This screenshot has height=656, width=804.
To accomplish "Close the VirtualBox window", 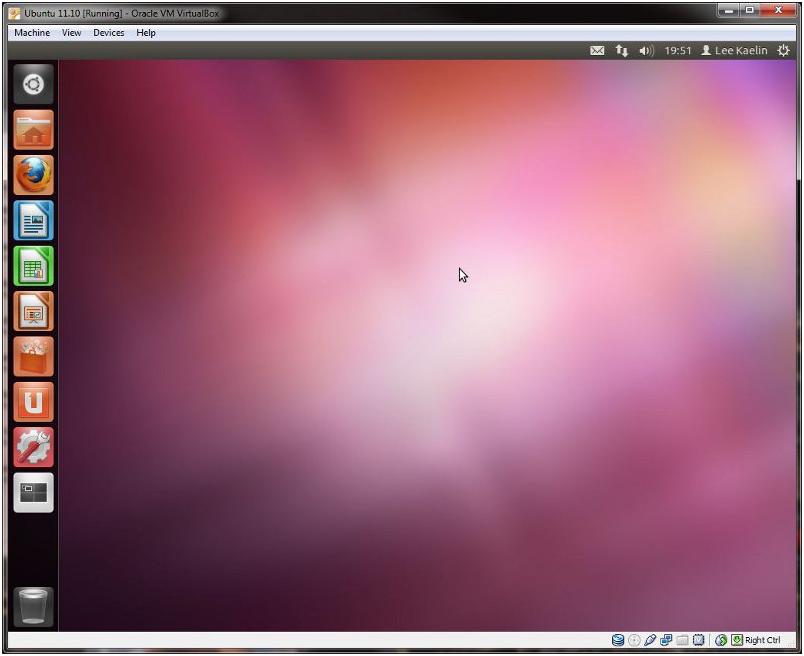I will tap(778, 10).
